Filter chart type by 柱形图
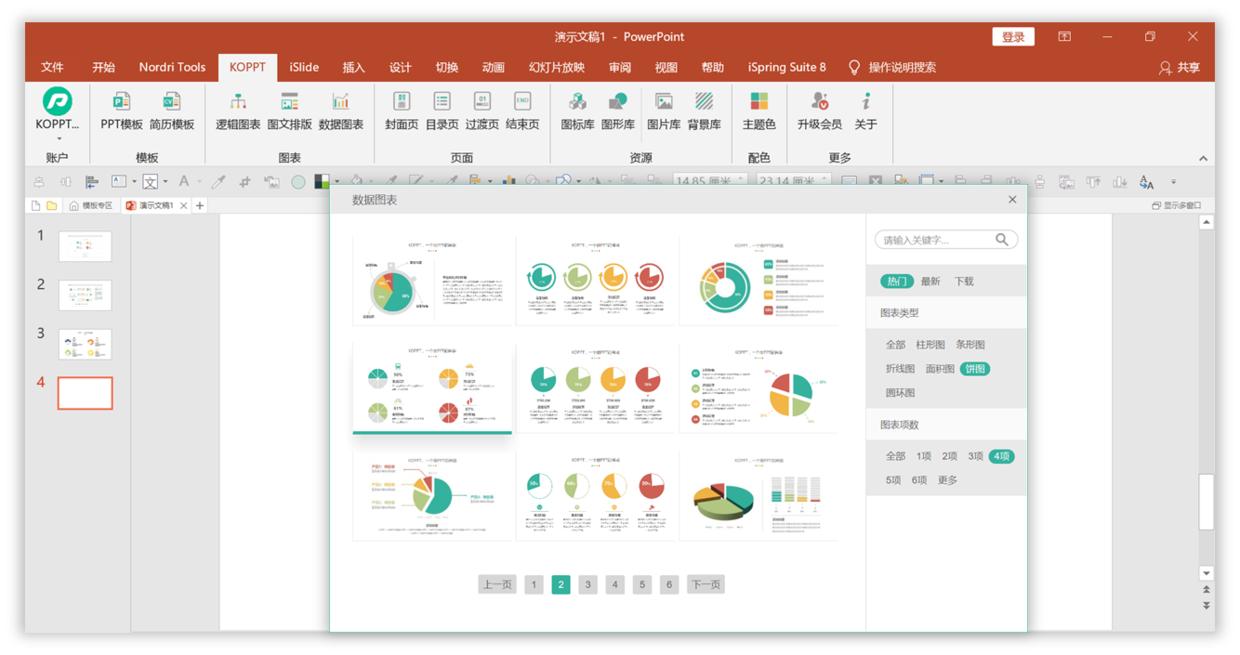This screenshot has width=1240, height=655. click(930, 344)
